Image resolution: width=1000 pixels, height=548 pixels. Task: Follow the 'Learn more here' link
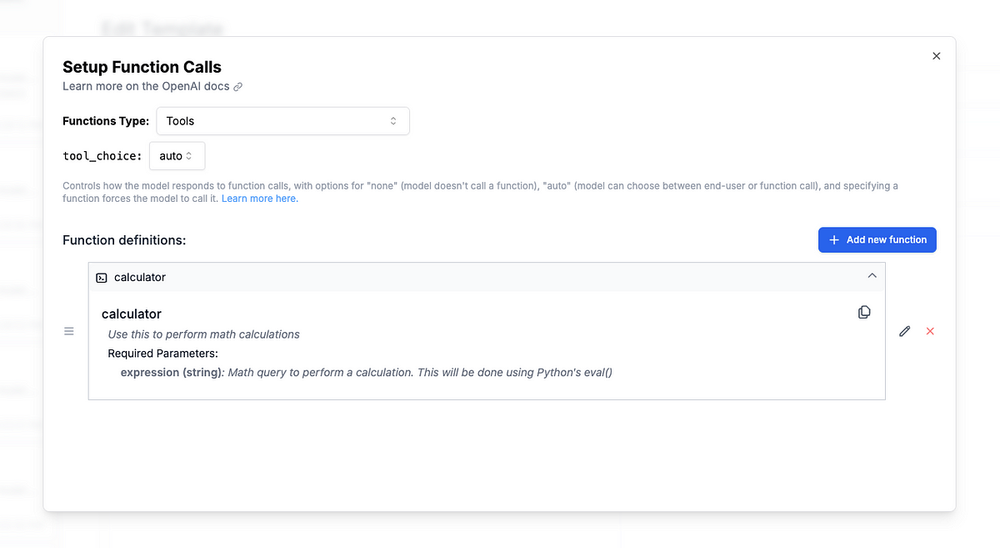(259, 199)
